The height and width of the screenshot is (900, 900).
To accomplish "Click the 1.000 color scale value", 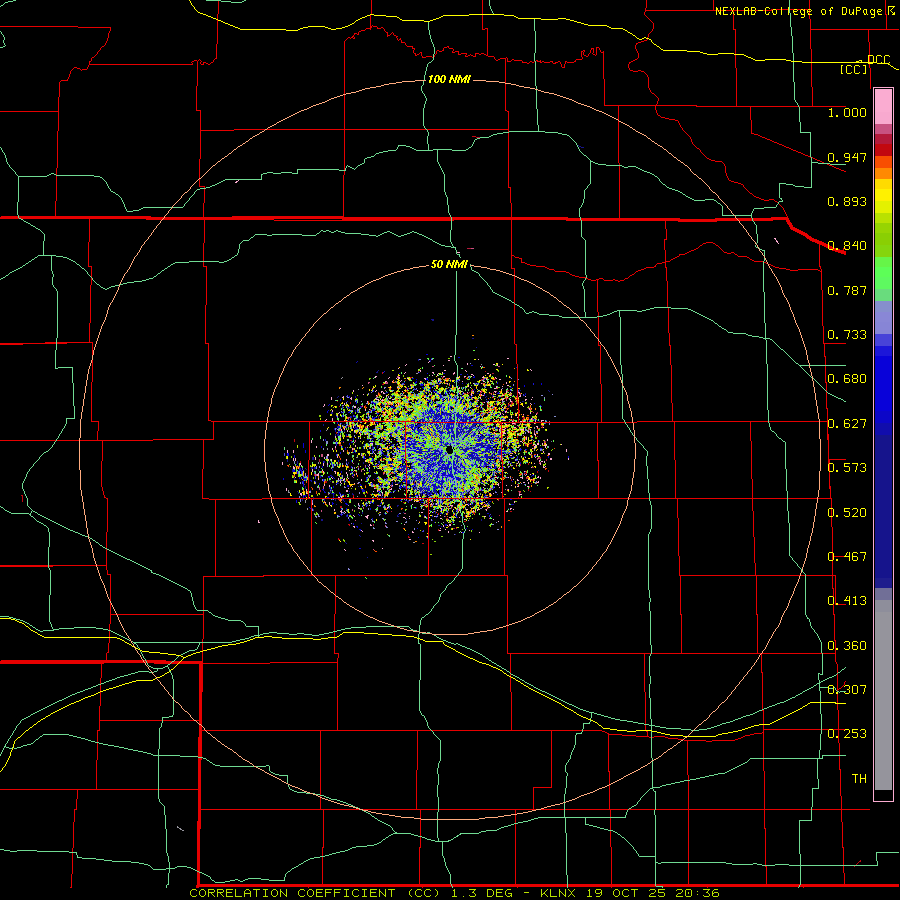I will (x=847, y=112).
